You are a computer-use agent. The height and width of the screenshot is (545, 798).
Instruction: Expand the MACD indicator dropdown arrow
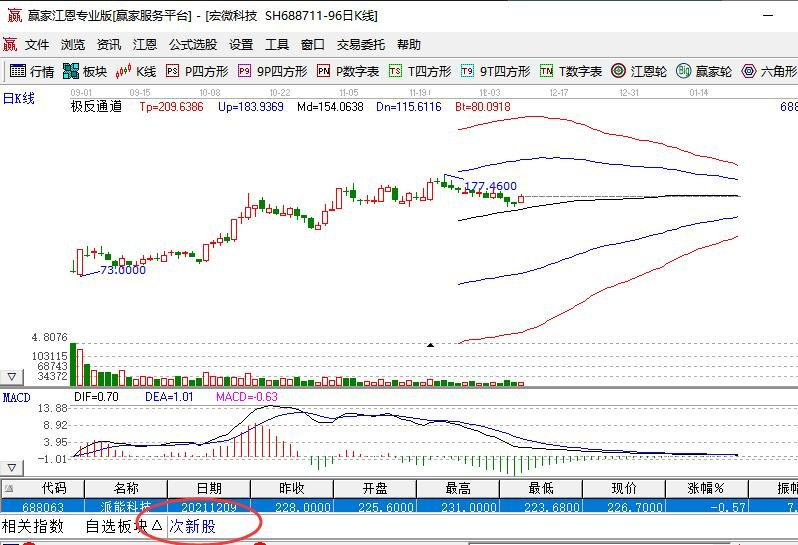click(12, 467)
